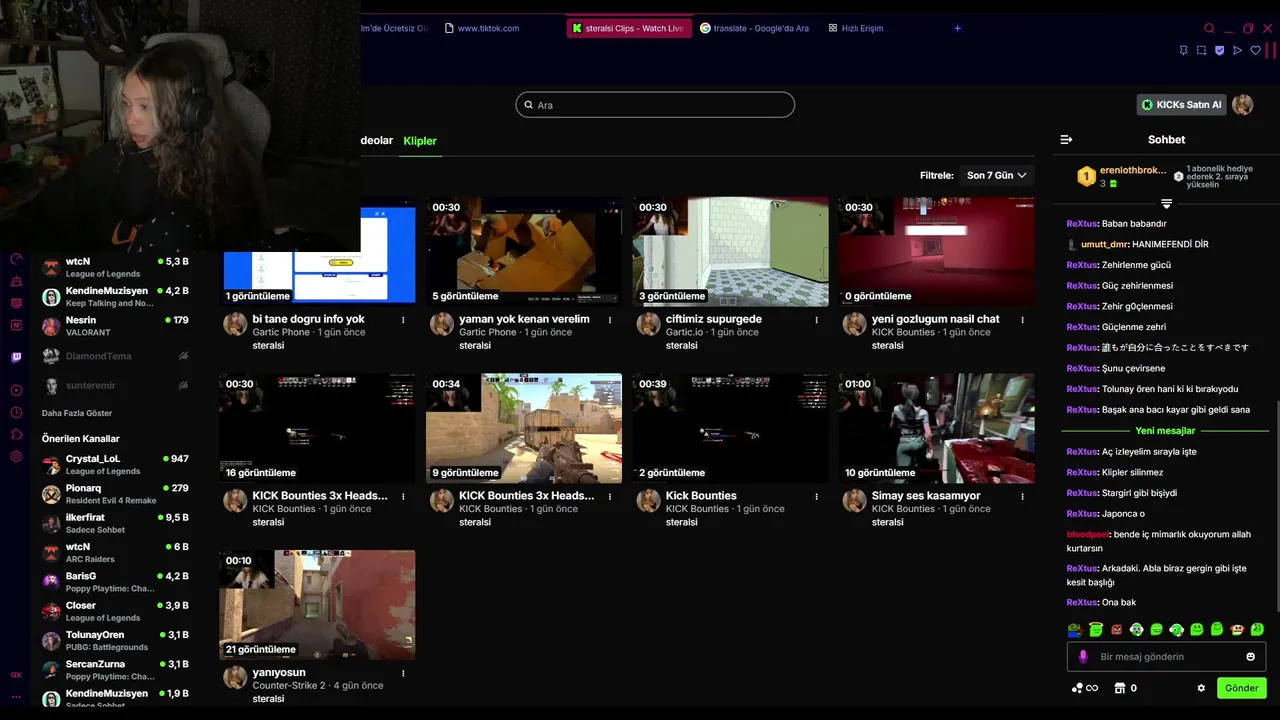Switch to the Klipler tab
Image resolution: width=1280 pixels, height=720 pixels.
[420, 141]
